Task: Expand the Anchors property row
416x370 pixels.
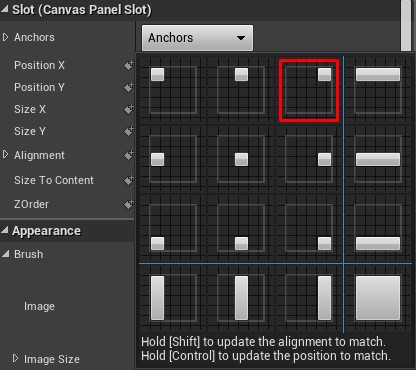Action: tap(5, 37)
